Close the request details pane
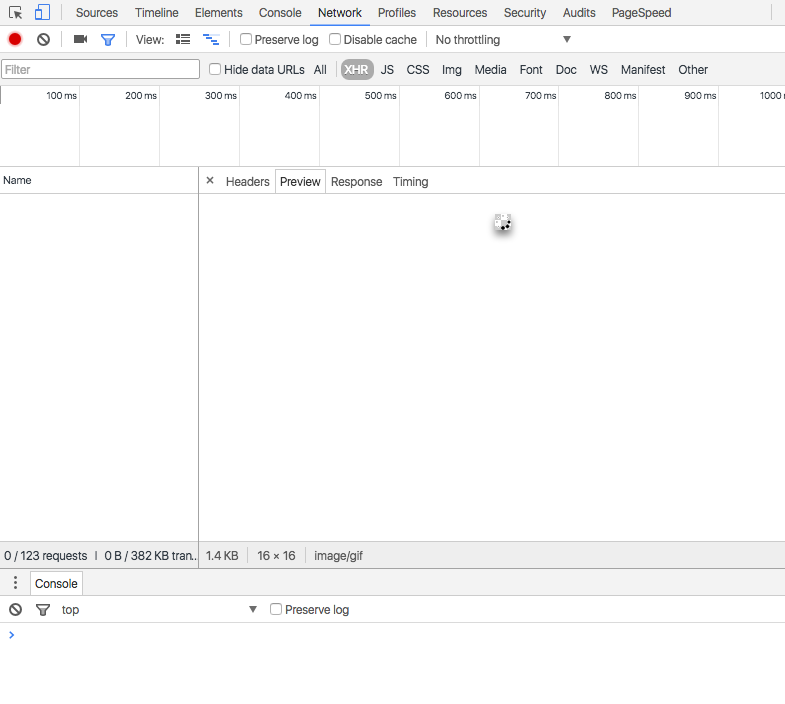This screenshot has height=704, width=785. 210,180
